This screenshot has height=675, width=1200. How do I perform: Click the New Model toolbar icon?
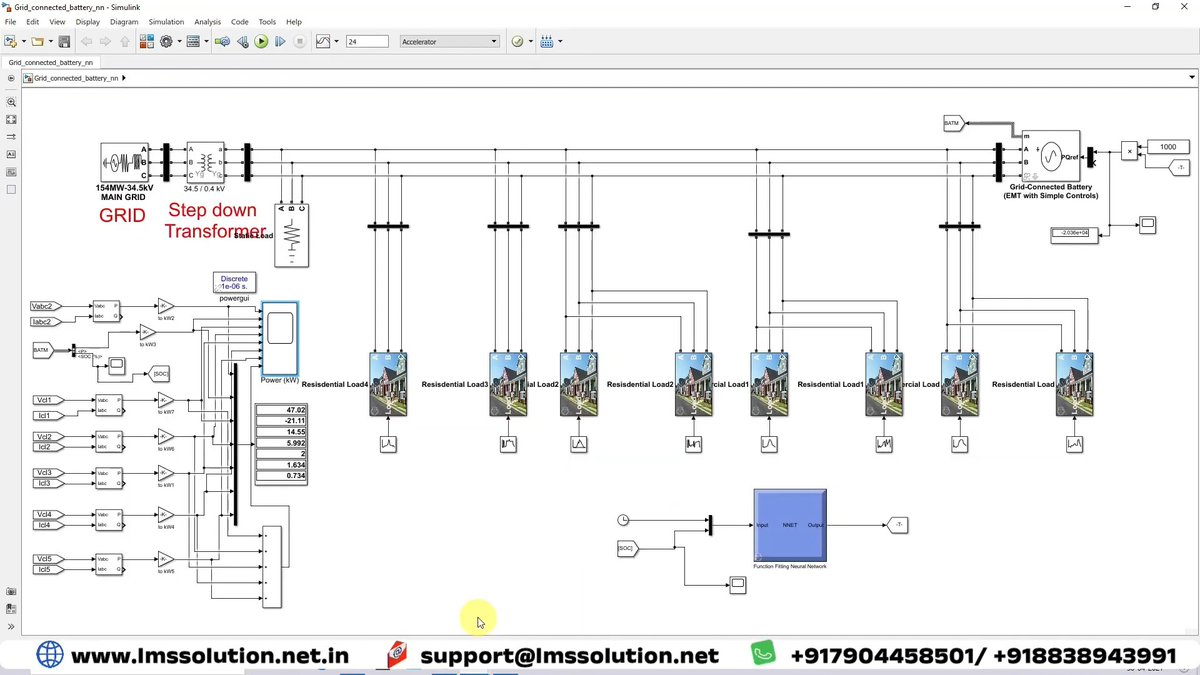(11, 41)
